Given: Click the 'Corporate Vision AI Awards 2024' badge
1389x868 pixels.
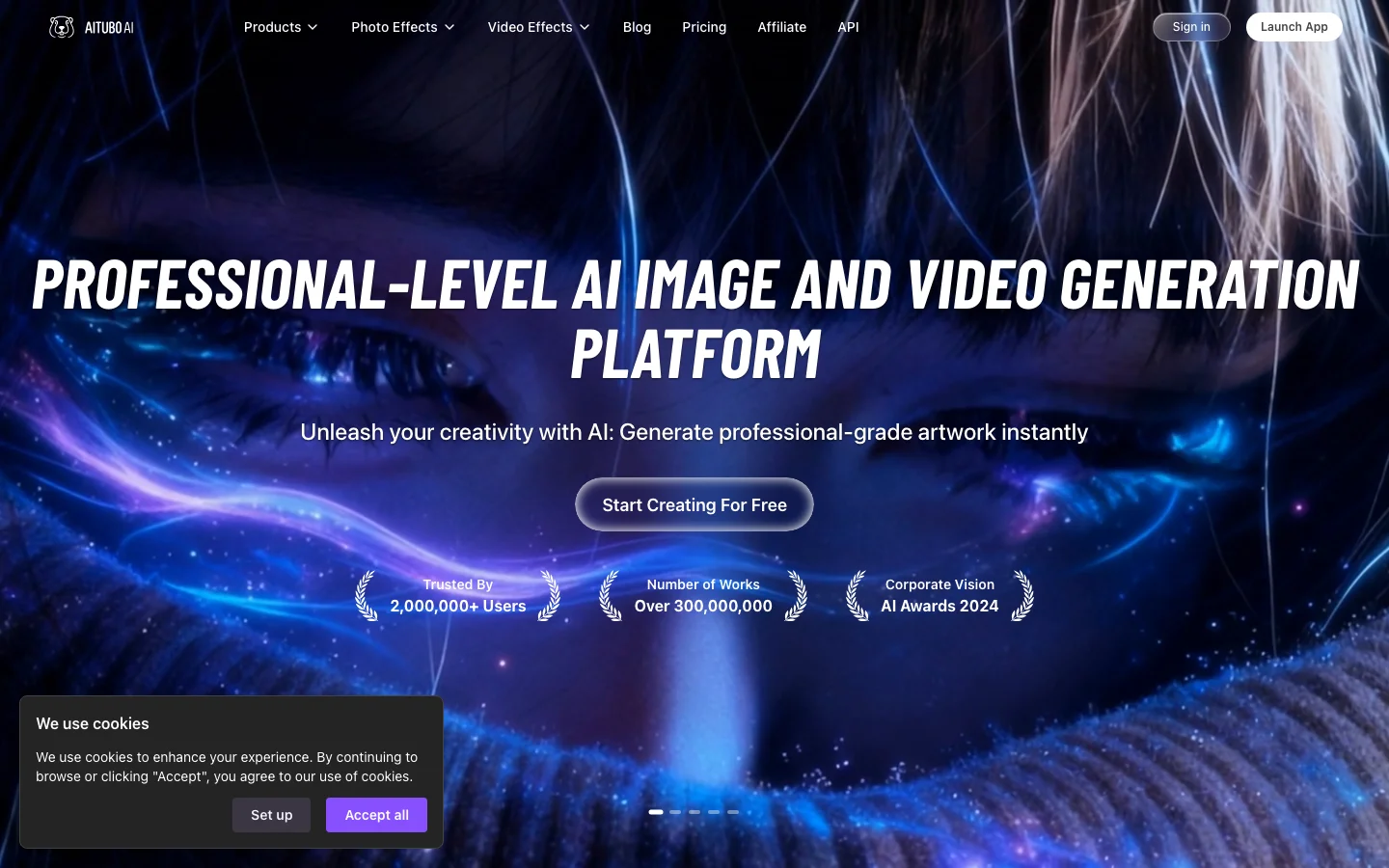Looking at the screenshot, I should [940, 596].
